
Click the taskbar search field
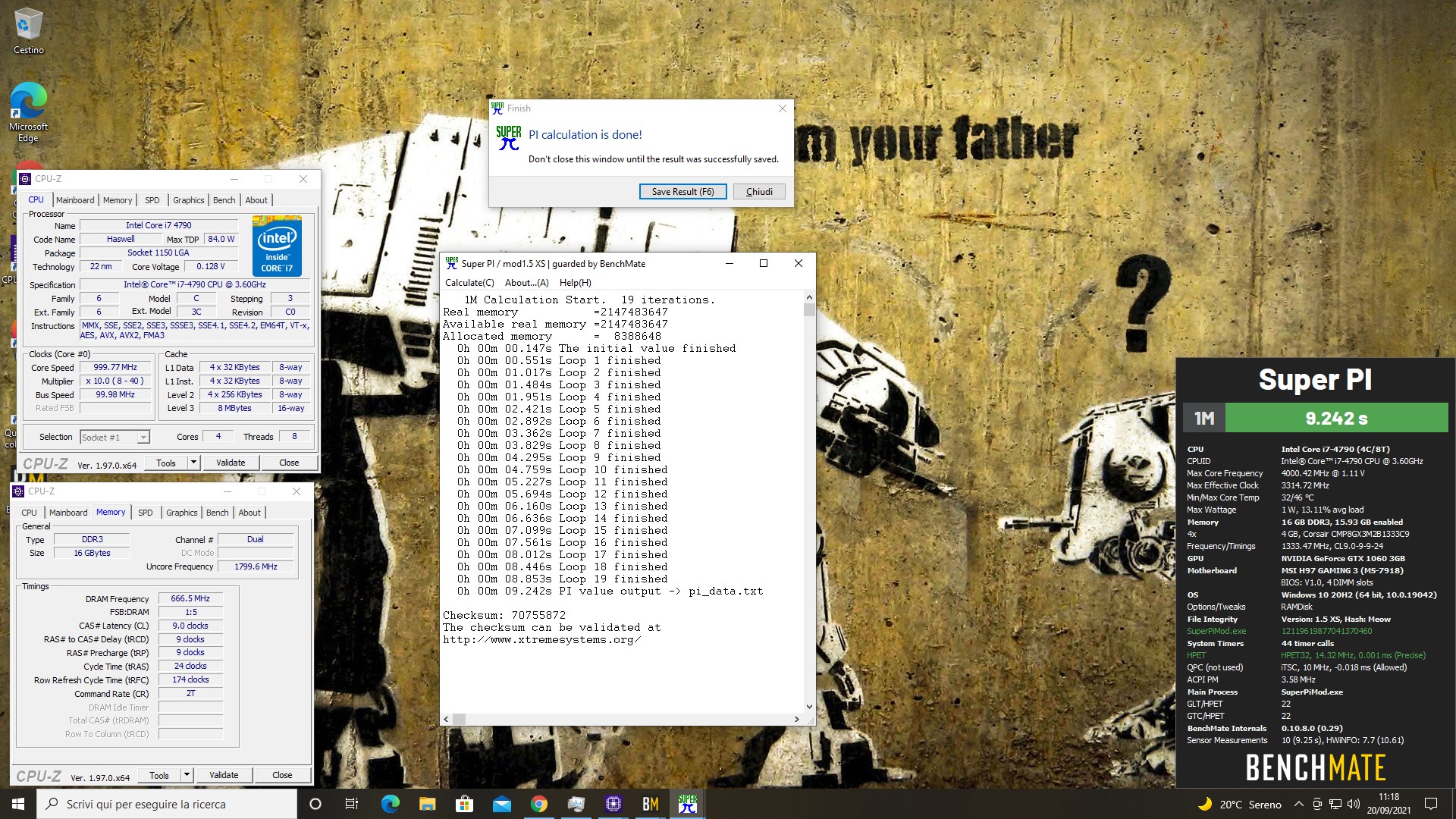pos(167,804)
